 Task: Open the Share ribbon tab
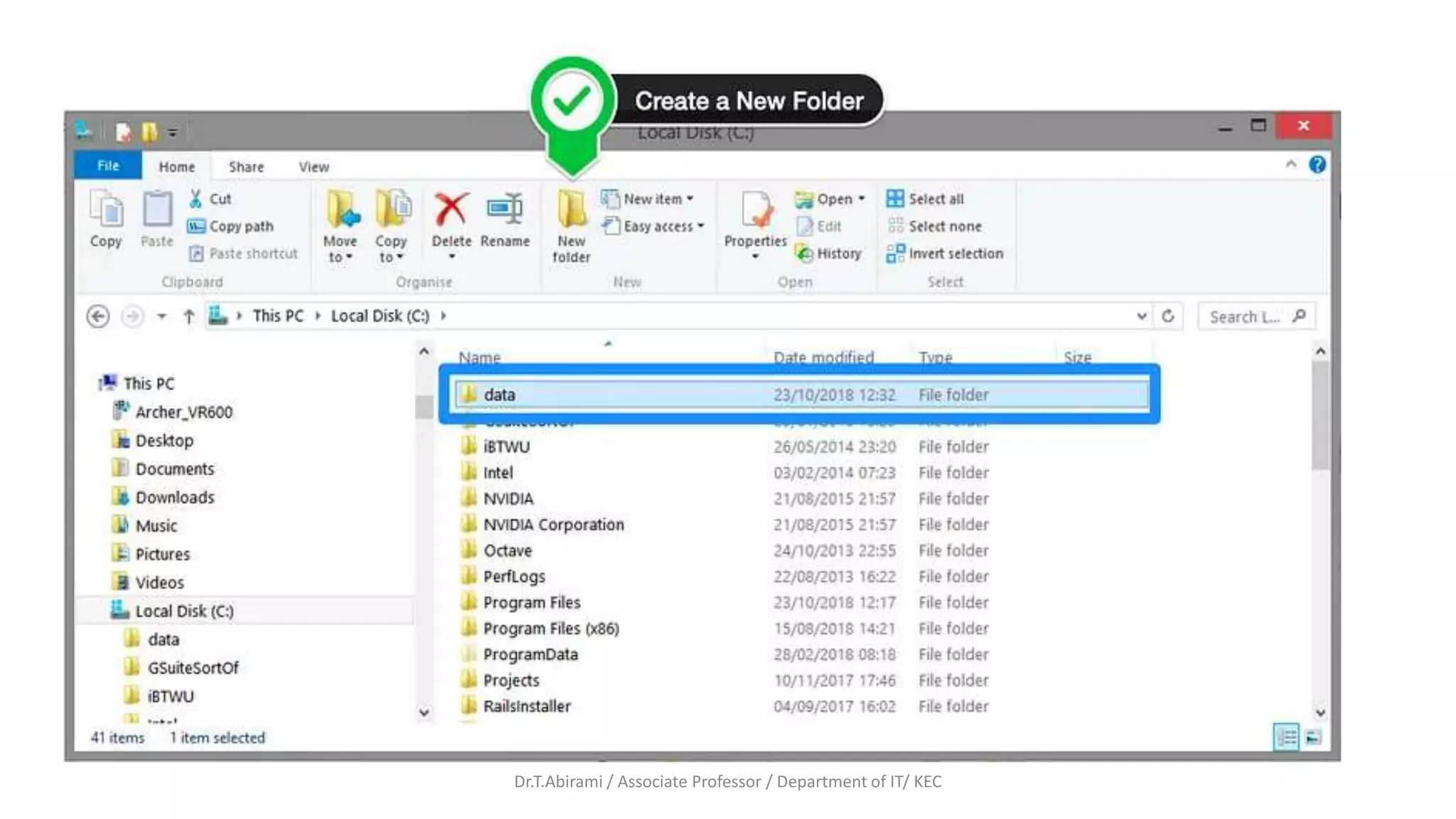point(246,167)
